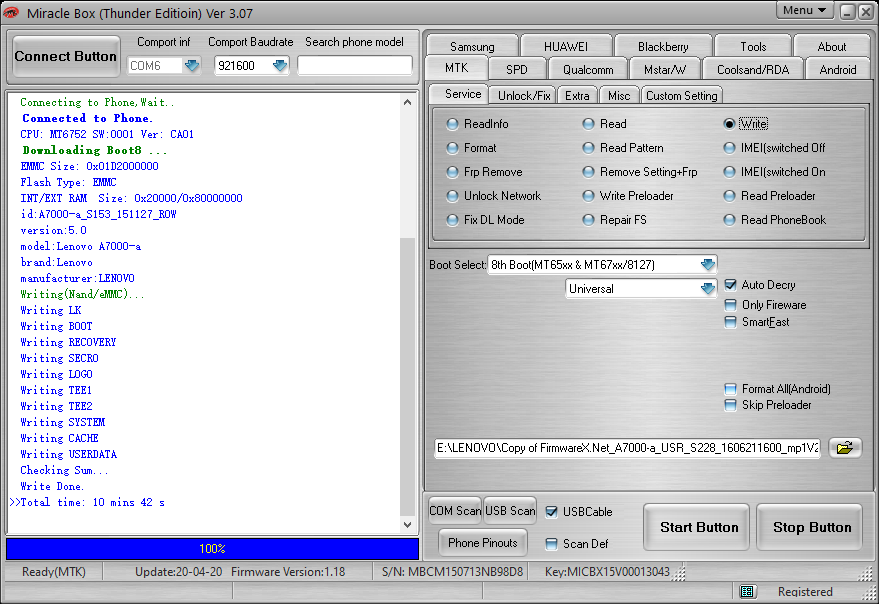This screenshot has width=879, height=604.
Task: Run the COM Scan button
Action: (x=455, y=511)
